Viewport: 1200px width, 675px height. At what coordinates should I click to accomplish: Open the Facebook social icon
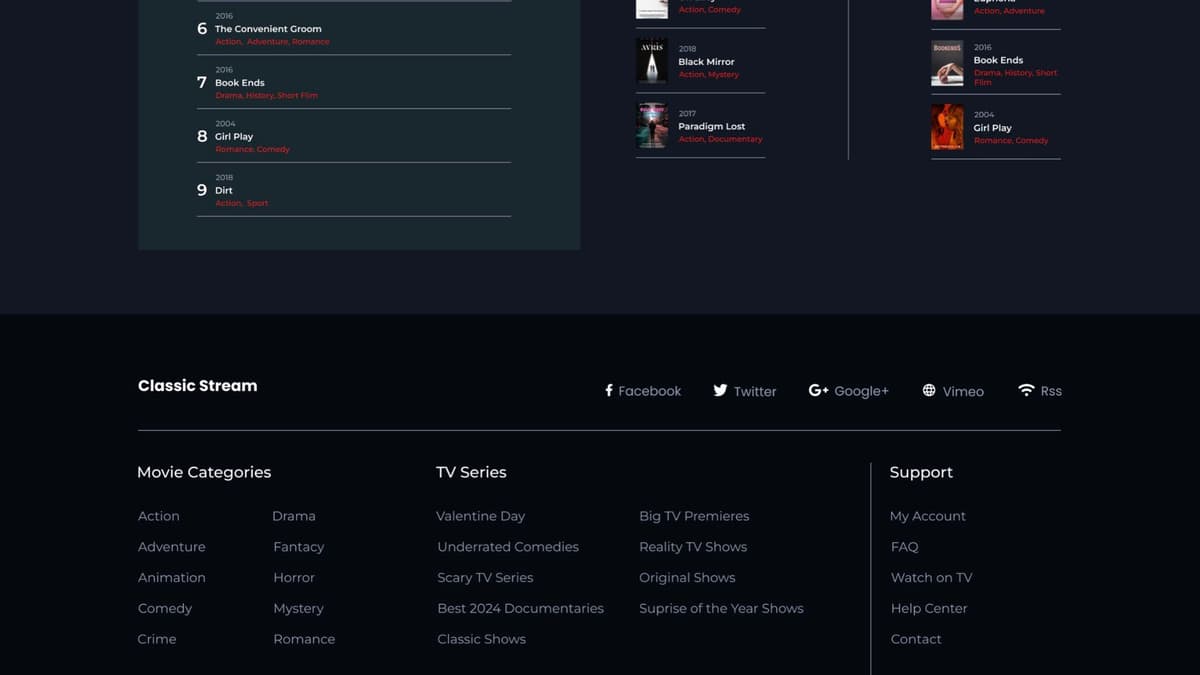click(x=608, y=390)
